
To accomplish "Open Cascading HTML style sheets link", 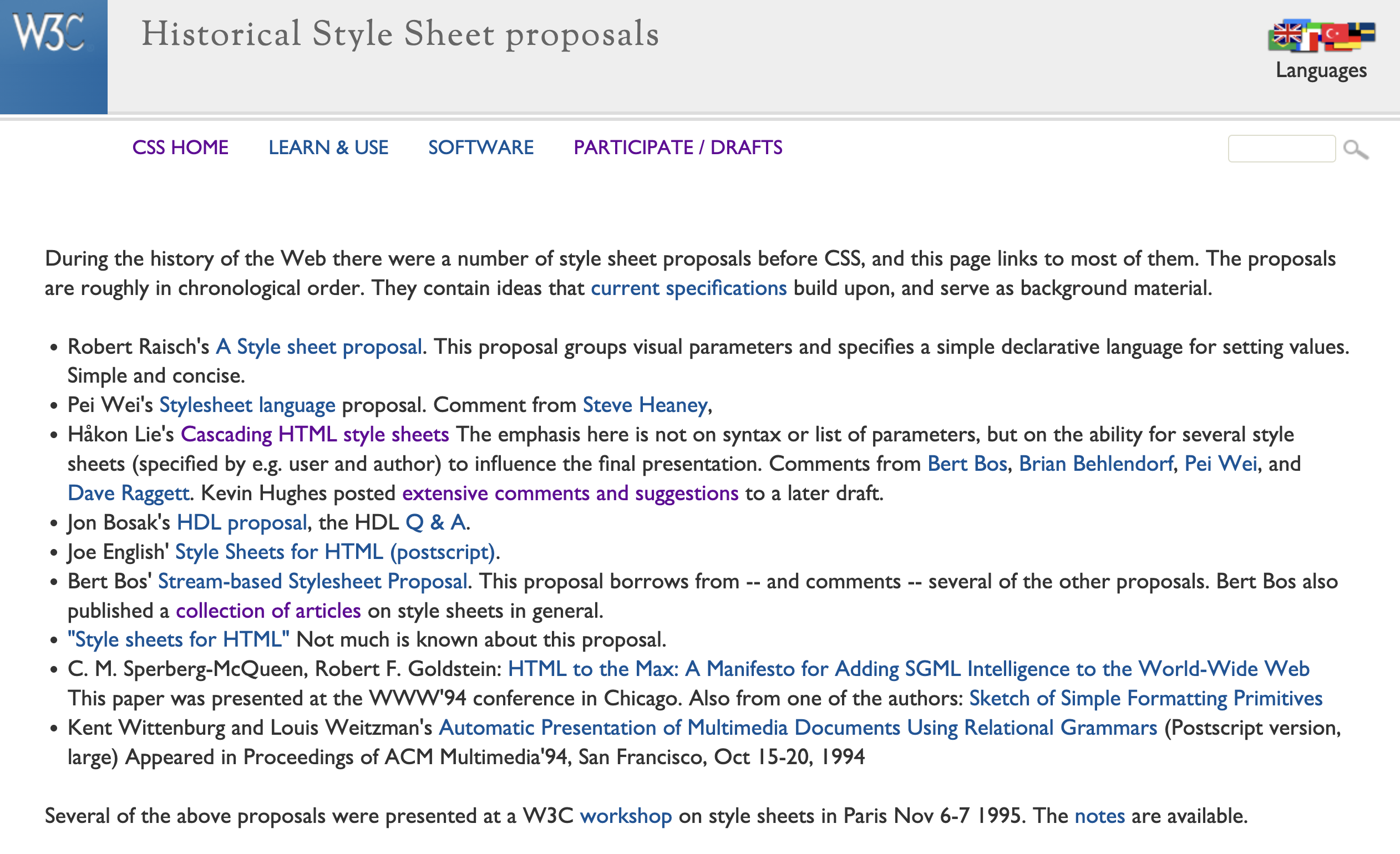I will [x=315, y=435].
